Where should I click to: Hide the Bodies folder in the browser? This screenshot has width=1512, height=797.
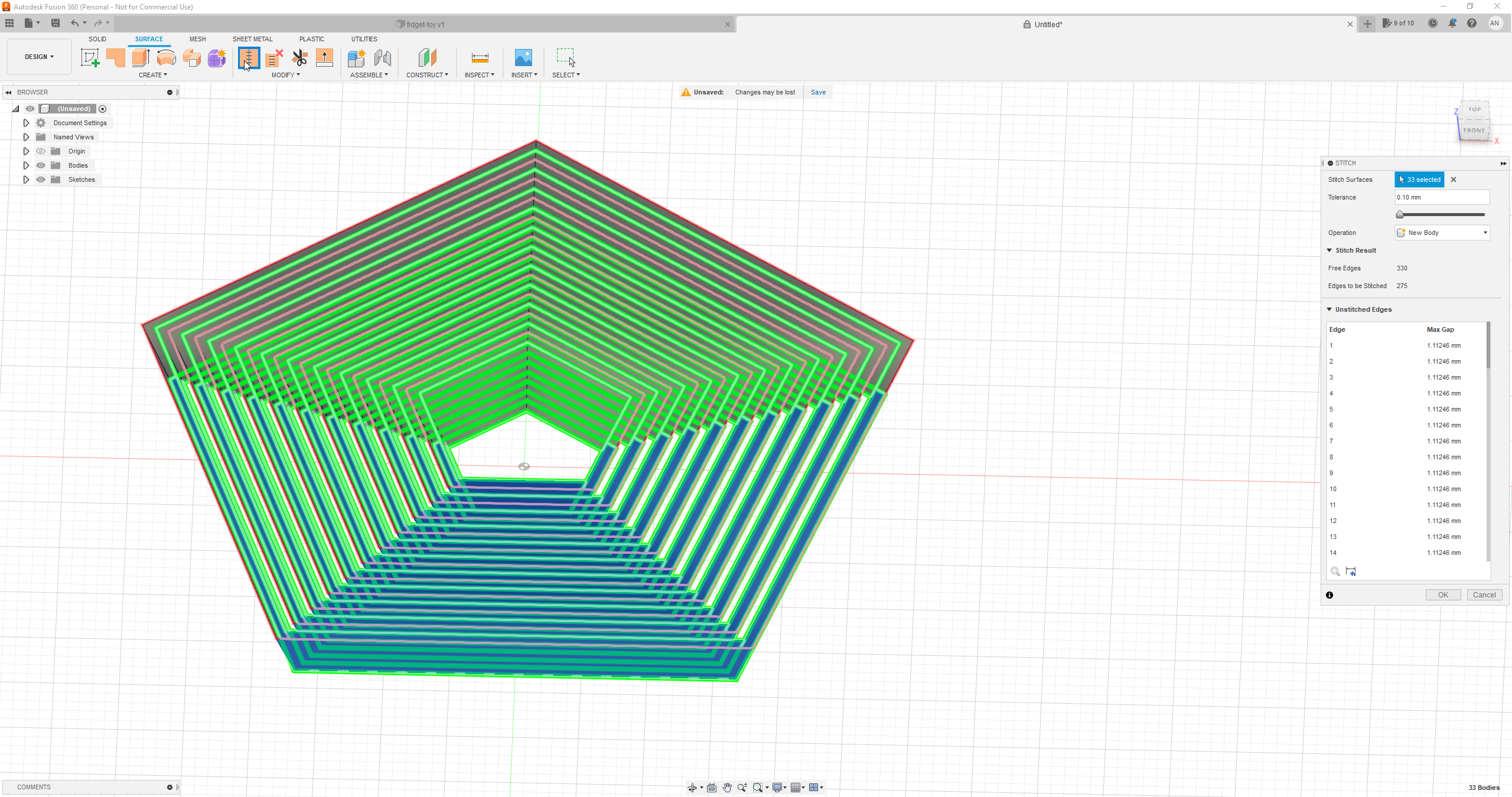40,165
